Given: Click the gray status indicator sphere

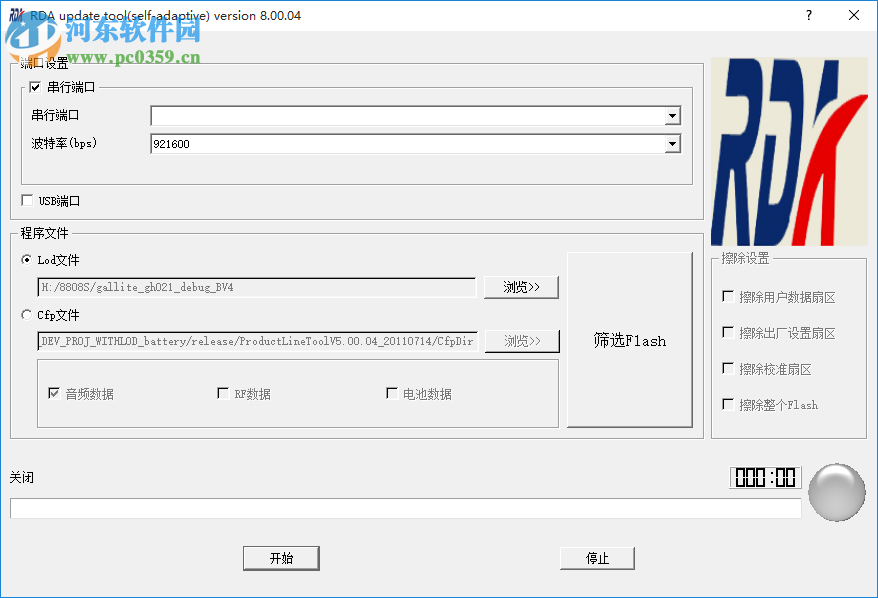Looking at the screenshot, I should tap(836, 491).
